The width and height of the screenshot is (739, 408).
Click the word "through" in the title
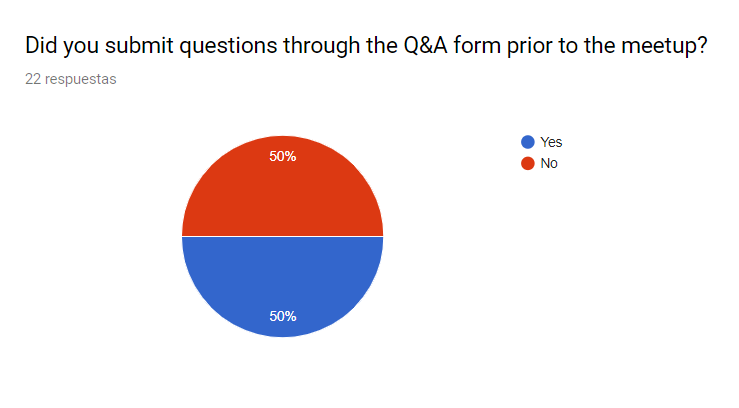314,46
